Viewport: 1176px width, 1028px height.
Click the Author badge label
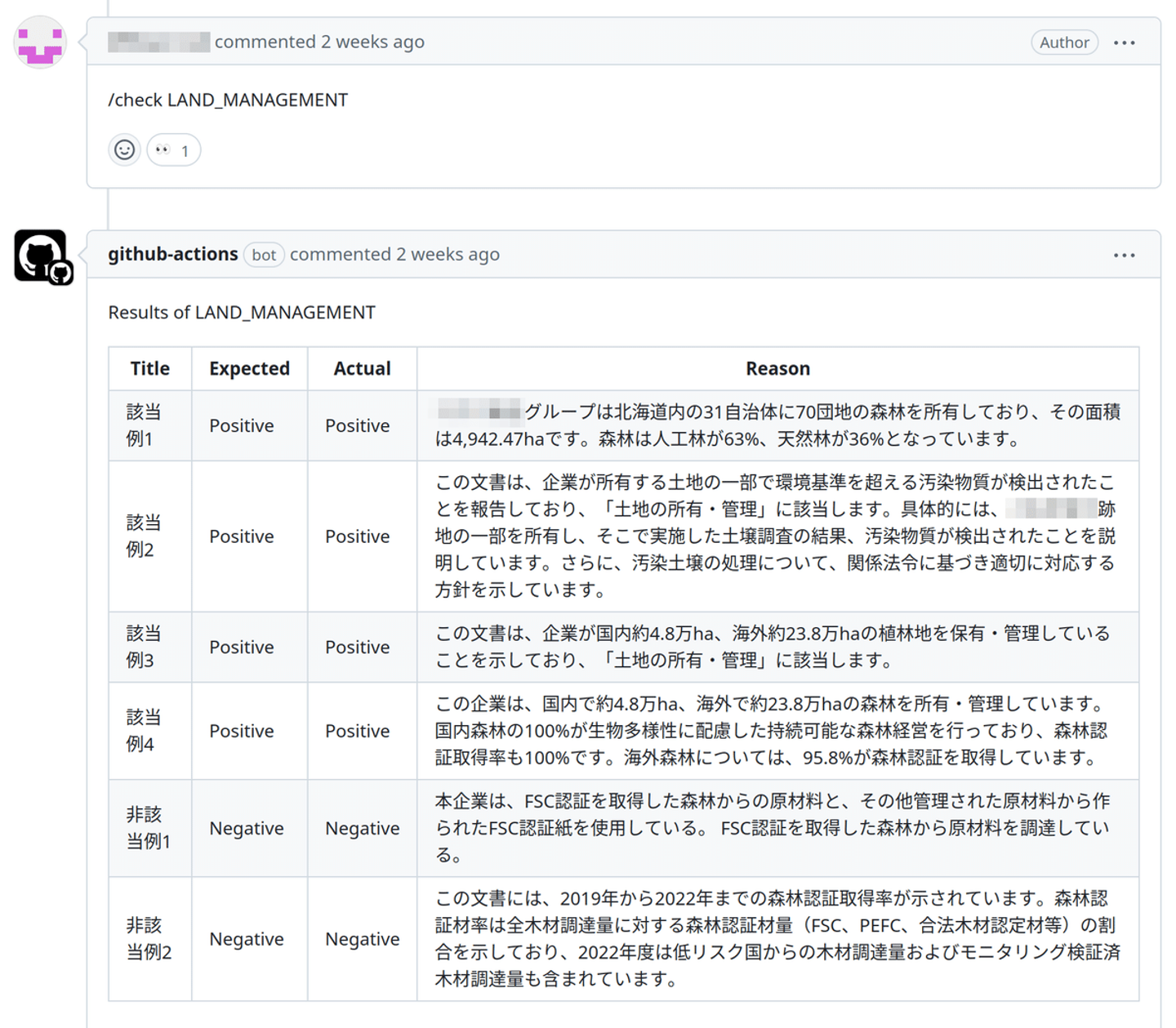(x=1063, y=42)
